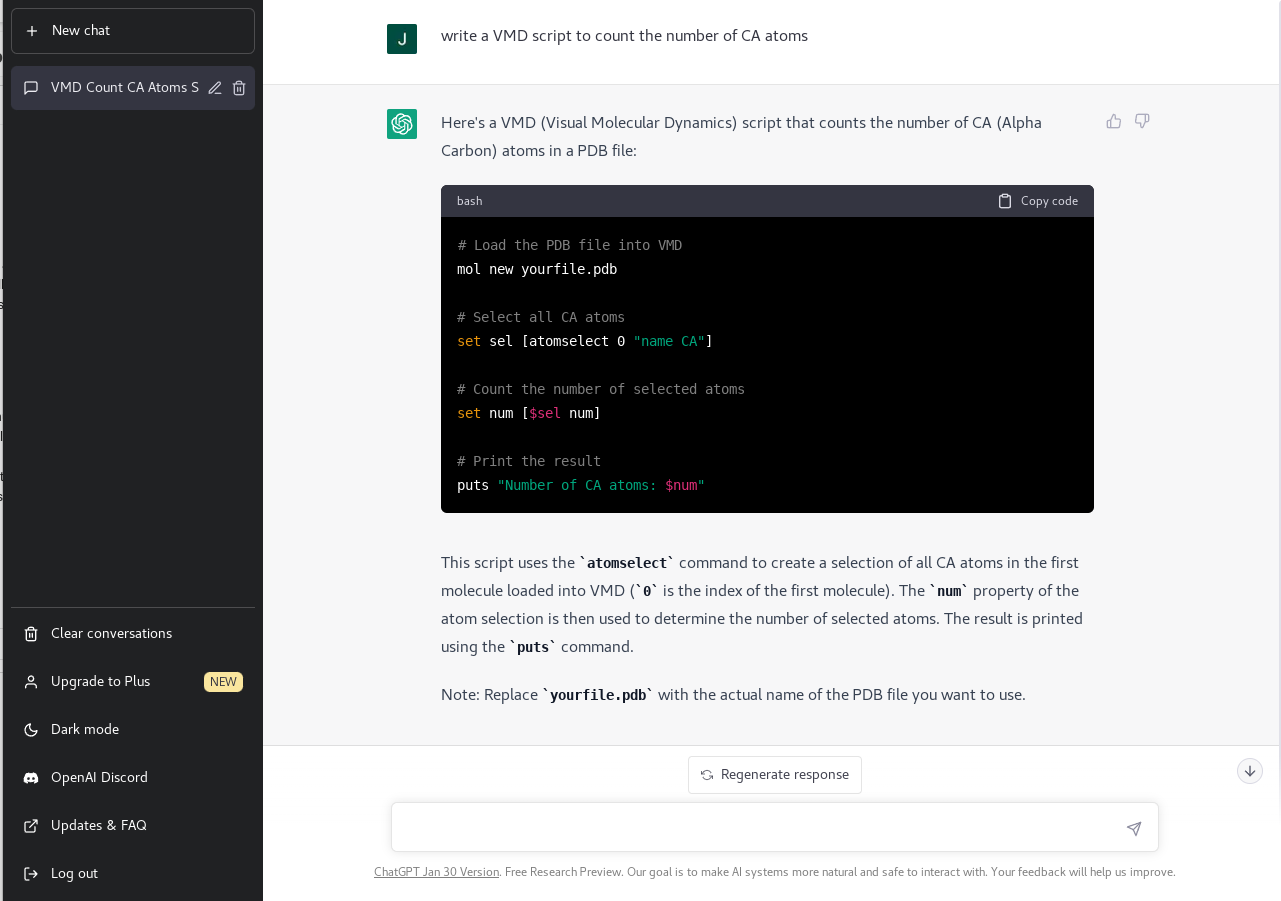
Task: Open VMD Count CA Atoms conversation
Action: (115, 88)
